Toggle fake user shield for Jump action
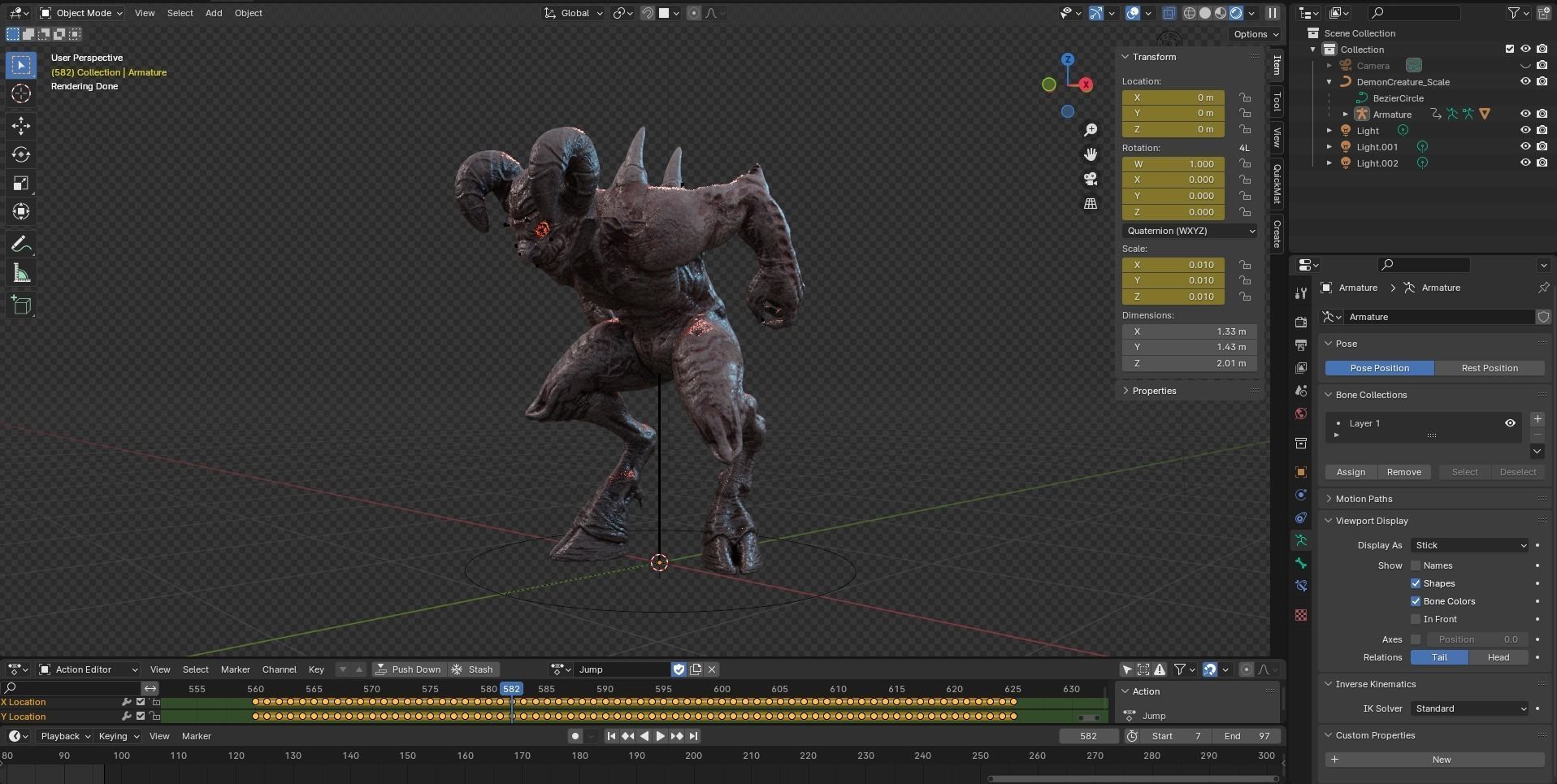 679,669
